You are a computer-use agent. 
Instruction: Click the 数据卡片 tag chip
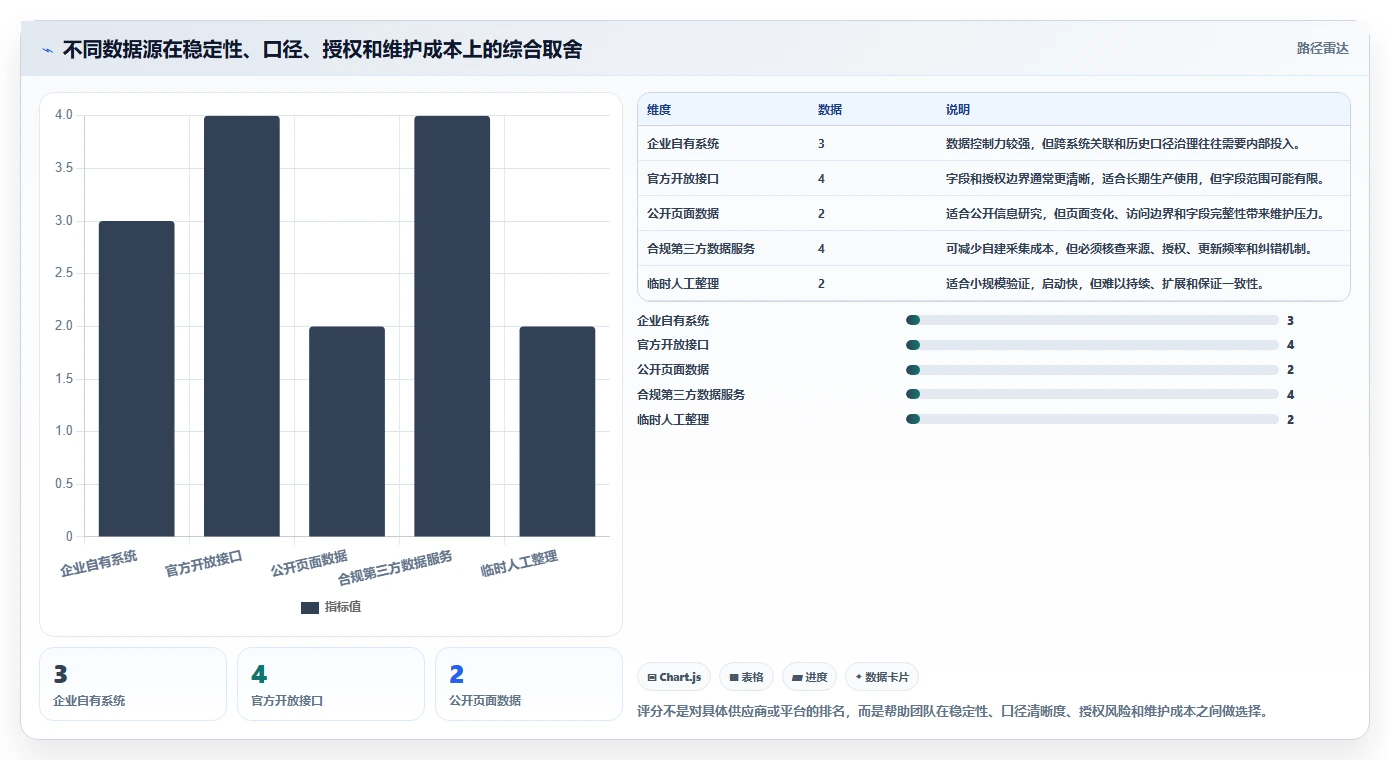[x=882, y=677]
